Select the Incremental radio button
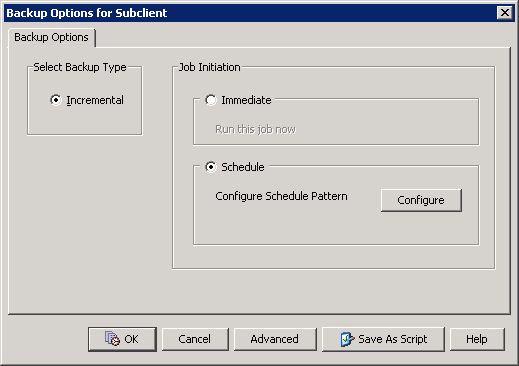 pos(56,100)
